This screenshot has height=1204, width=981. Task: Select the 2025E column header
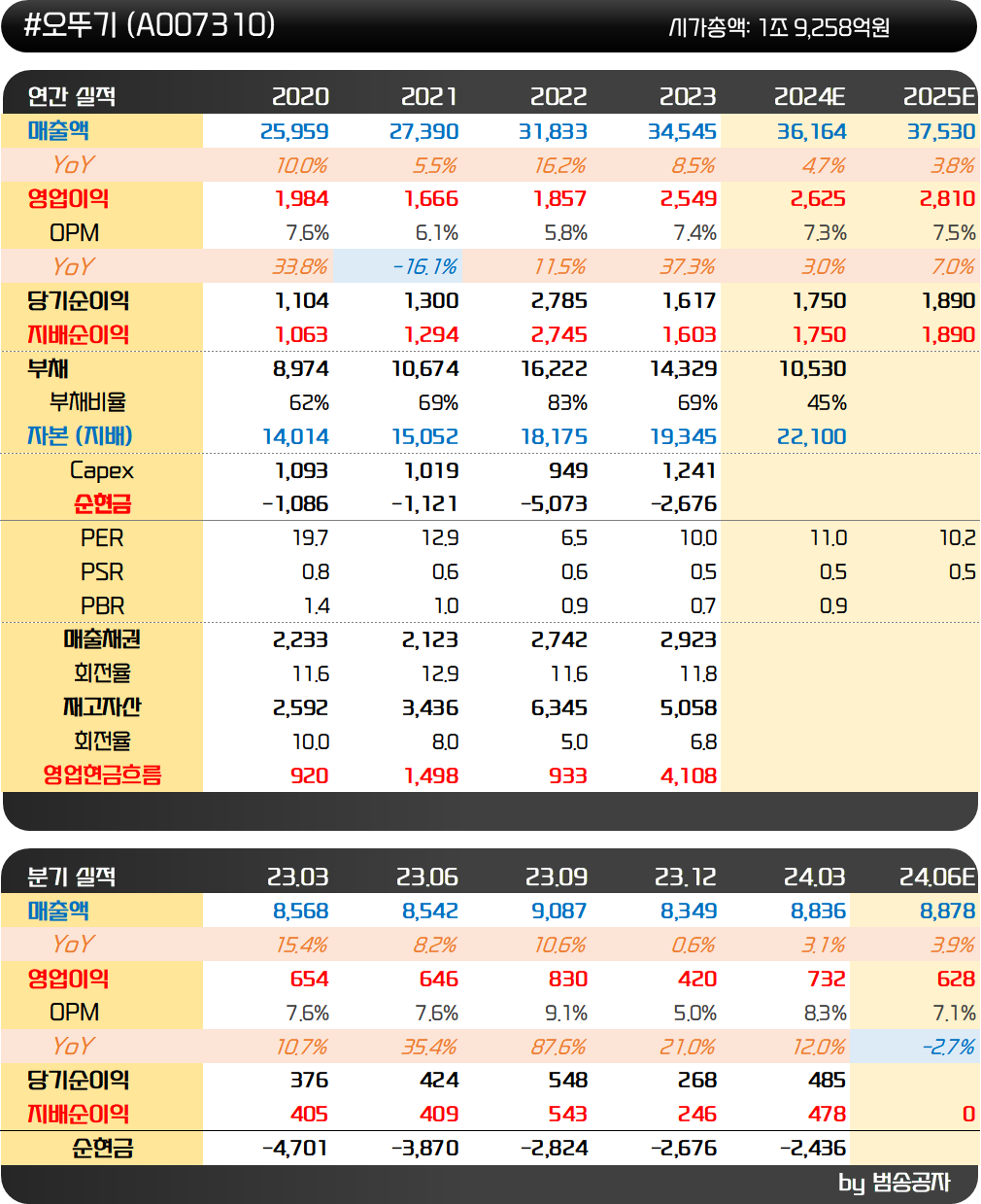939,96
